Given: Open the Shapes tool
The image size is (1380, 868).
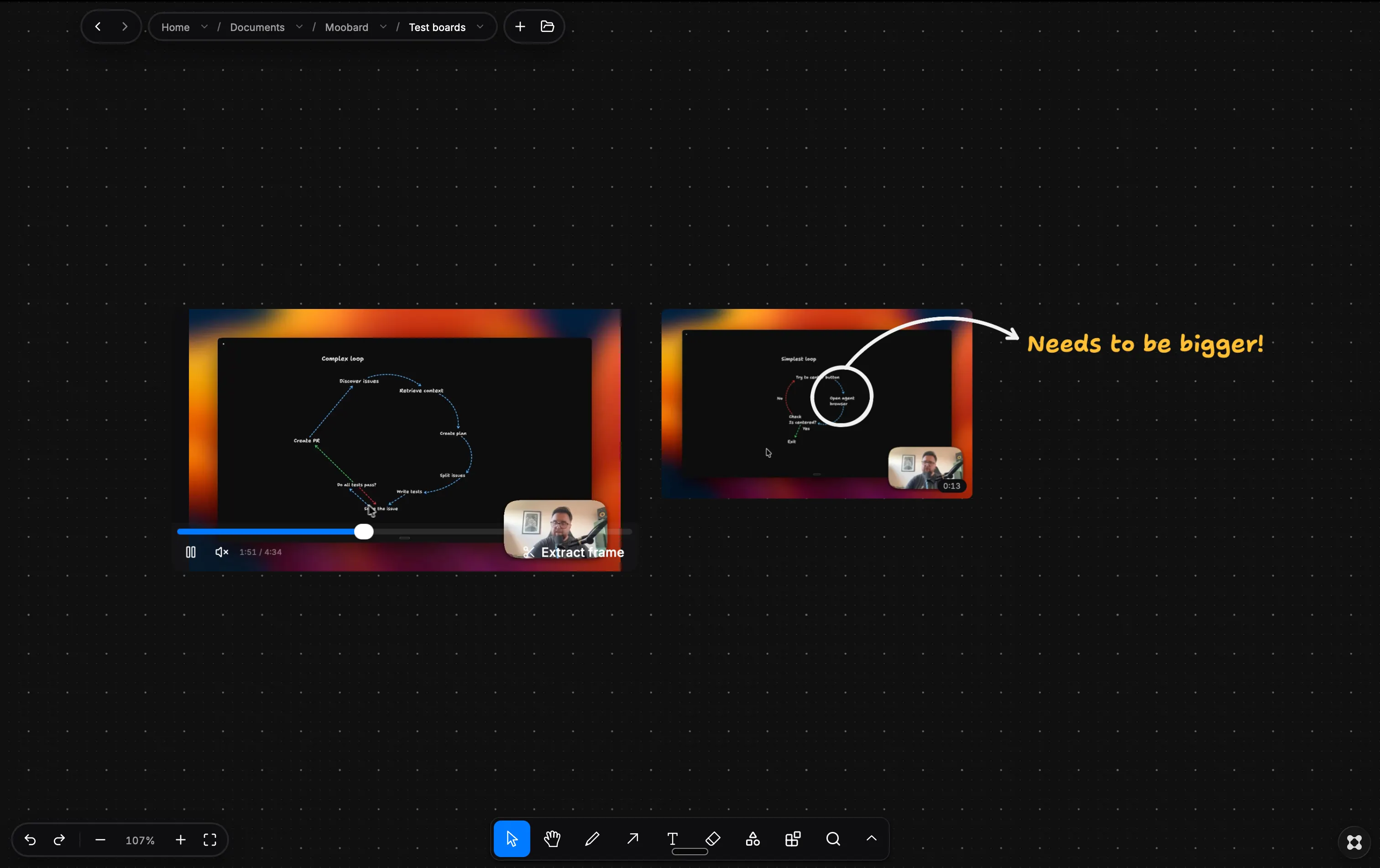Looking at the screenshot, I should (x=753, y=839).
